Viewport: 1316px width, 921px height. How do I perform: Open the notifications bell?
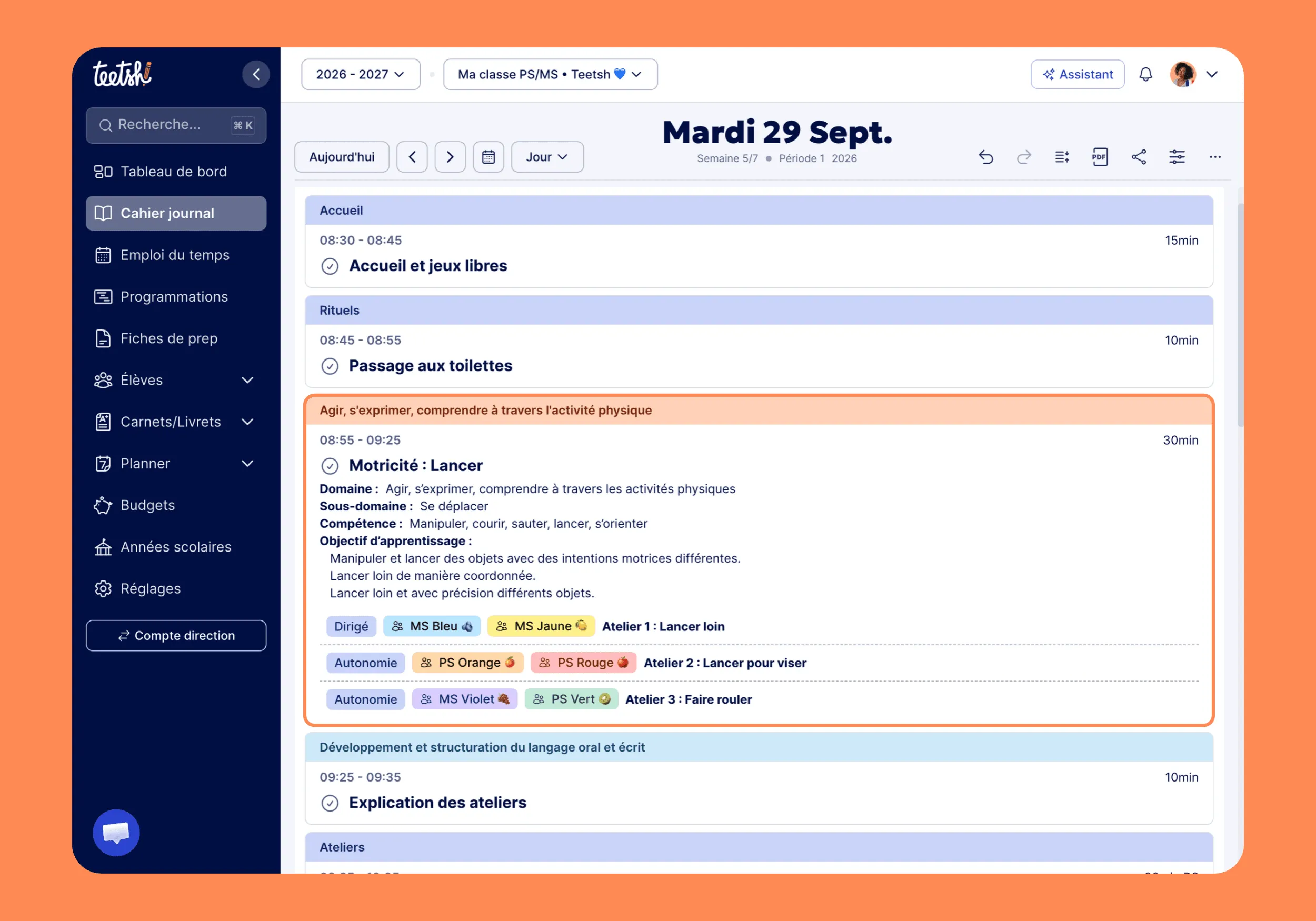click(1146, 75)
